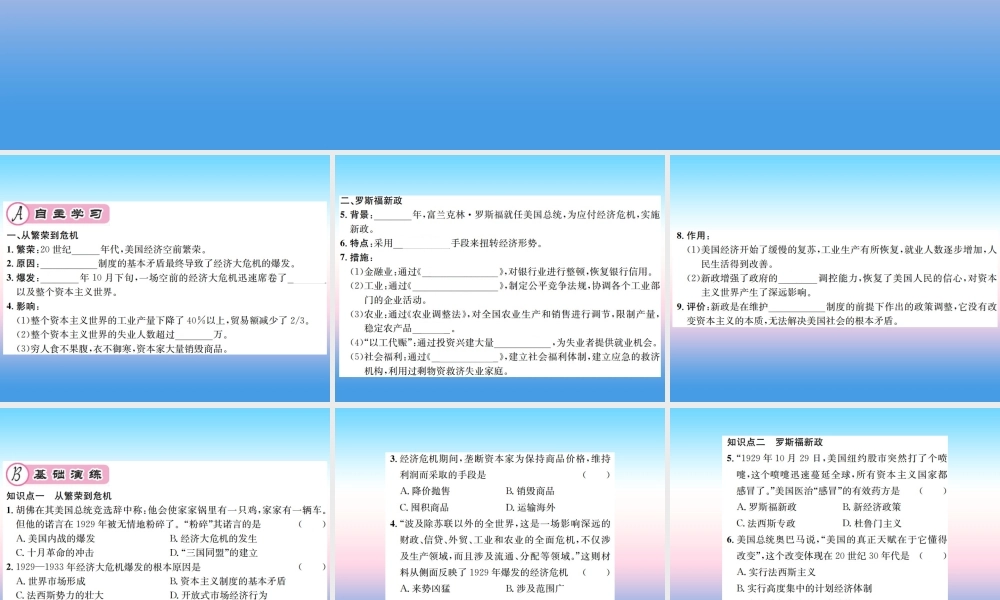1000x600 pixels.
Task: Choose option D. "三国同盟"的建立
Action: tap(214, 553)
